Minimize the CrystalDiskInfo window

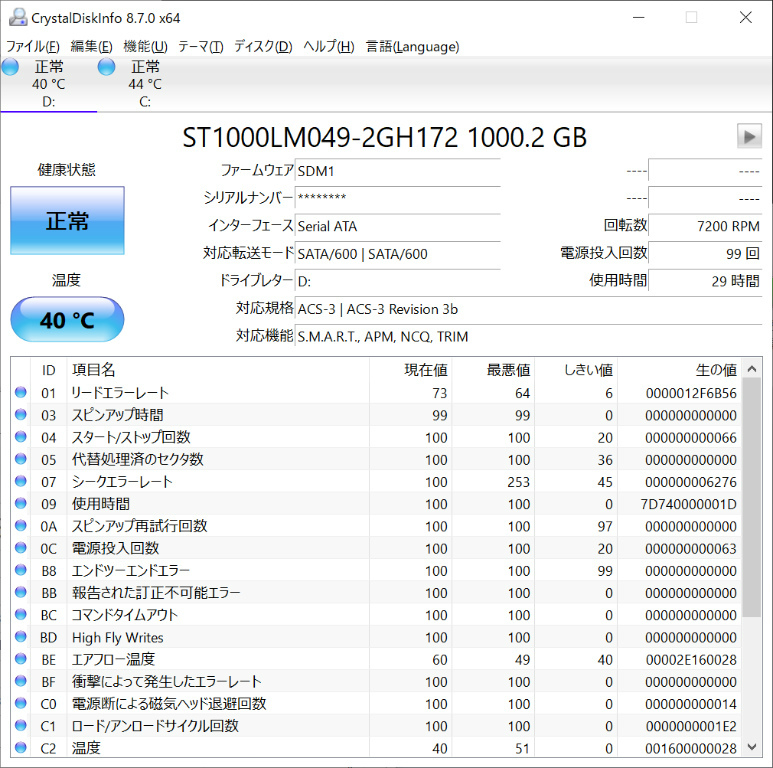tap(639, 18)
